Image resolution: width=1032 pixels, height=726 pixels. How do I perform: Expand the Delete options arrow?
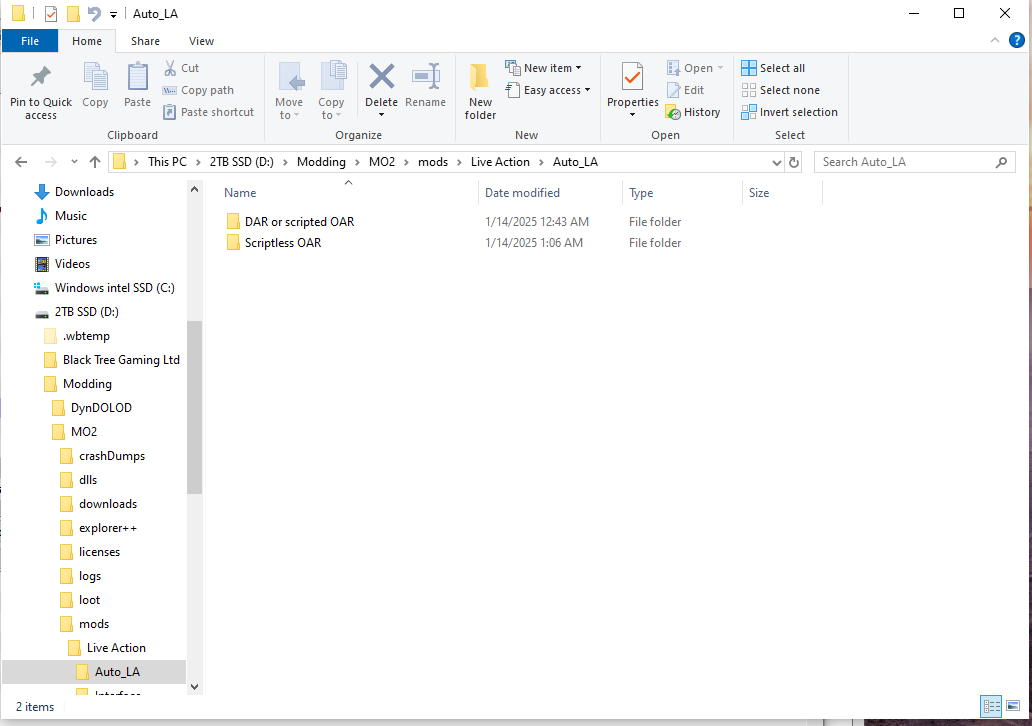coord(382,115)
